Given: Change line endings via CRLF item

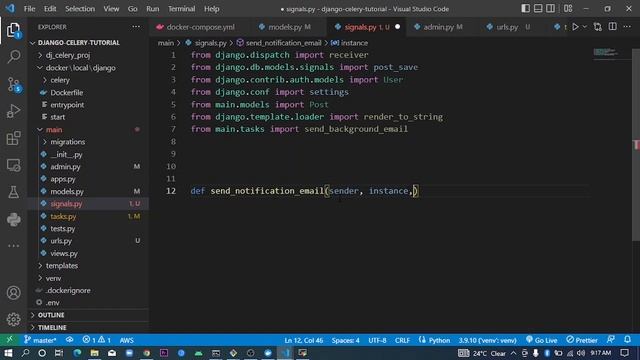Looking at the screenshot, I should pyautogui.click(x=402, y=340).
